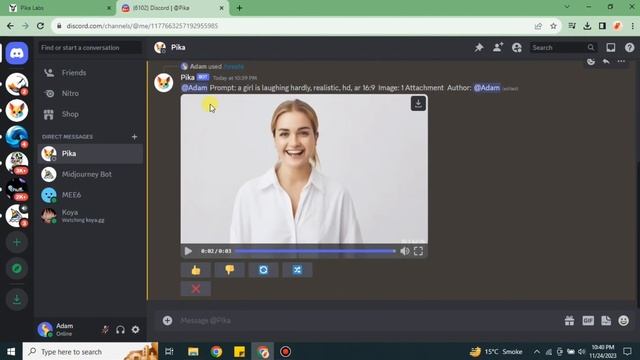The width and height of the screenshot is (640, 360).
Task: Click the blue retry circular arrows button
Action: tap(264, 270)
